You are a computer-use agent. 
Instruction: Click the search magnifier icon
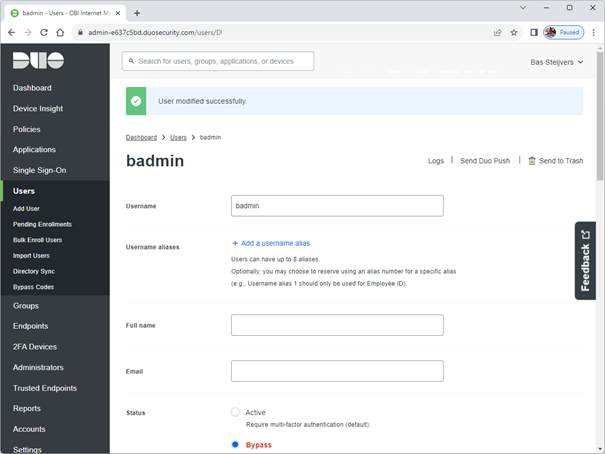(x=131, y=61)
